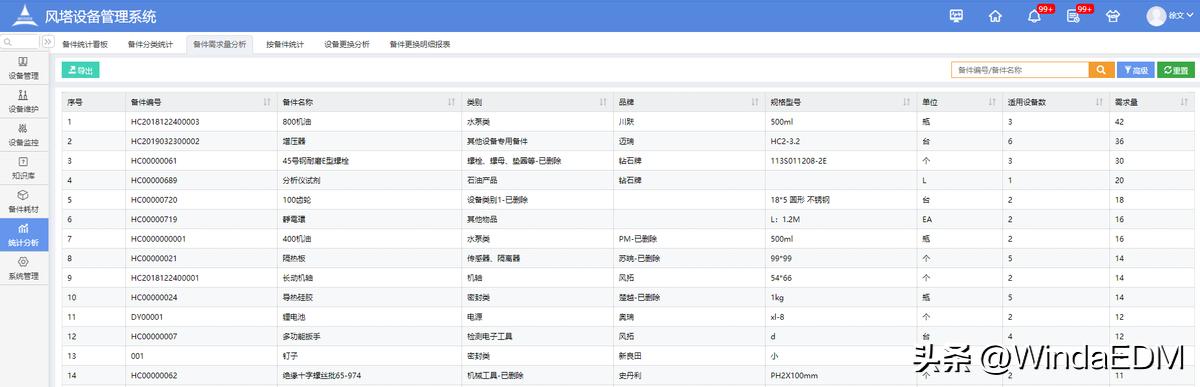Image resolution: width=1200 pixels, height=387 pixels.
Task: Switch to 设备更换分析 tab
Action: tap(347, 44)
